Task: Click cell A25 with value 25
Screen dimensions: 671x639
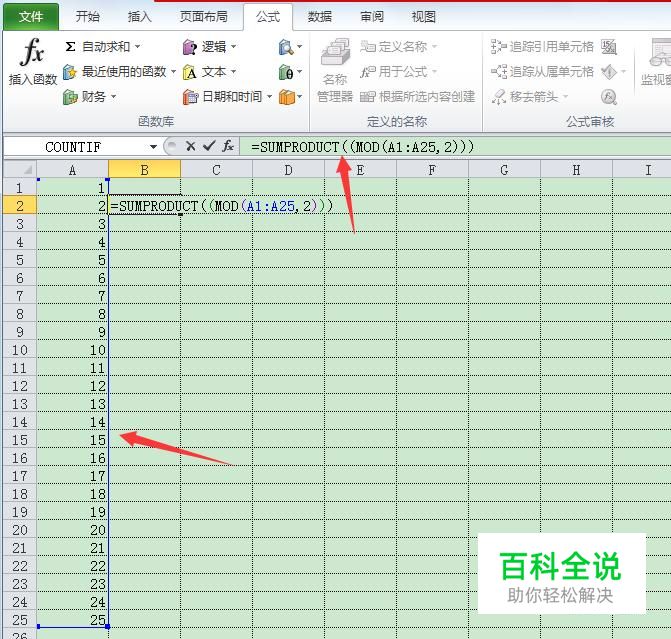Action: click(72, 619)
